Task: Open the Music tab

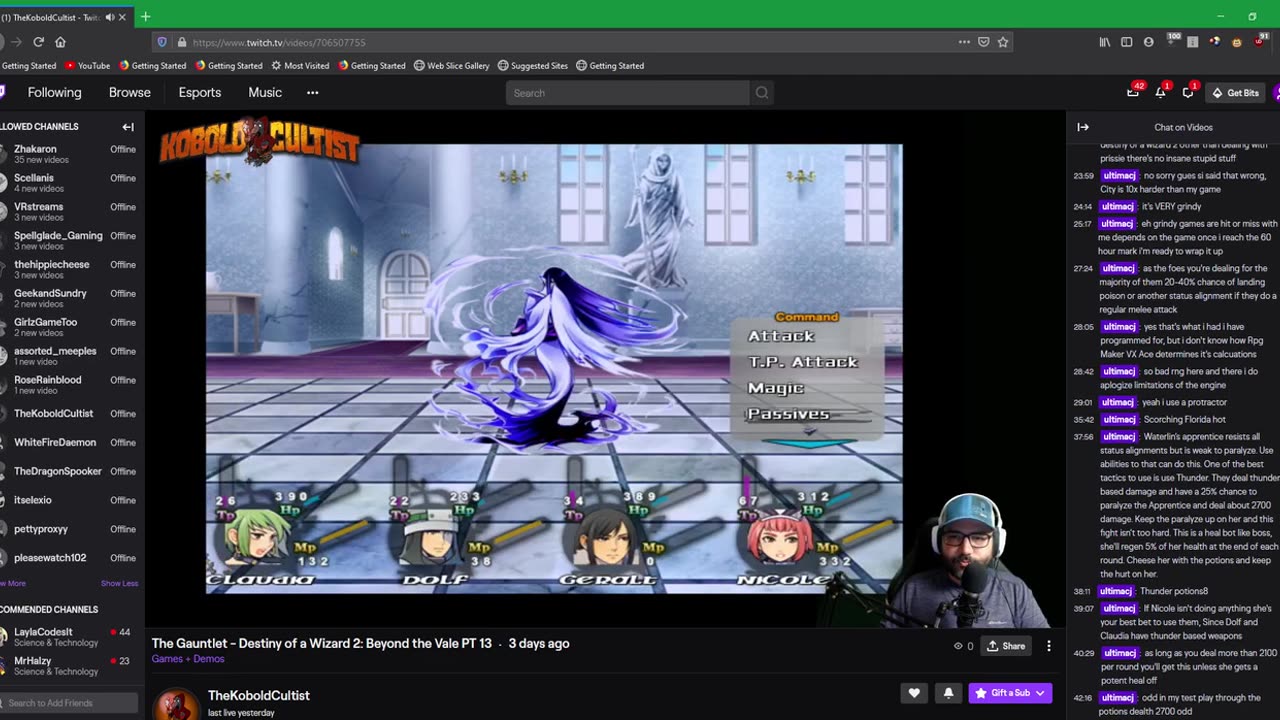Action: coord(265,93)
